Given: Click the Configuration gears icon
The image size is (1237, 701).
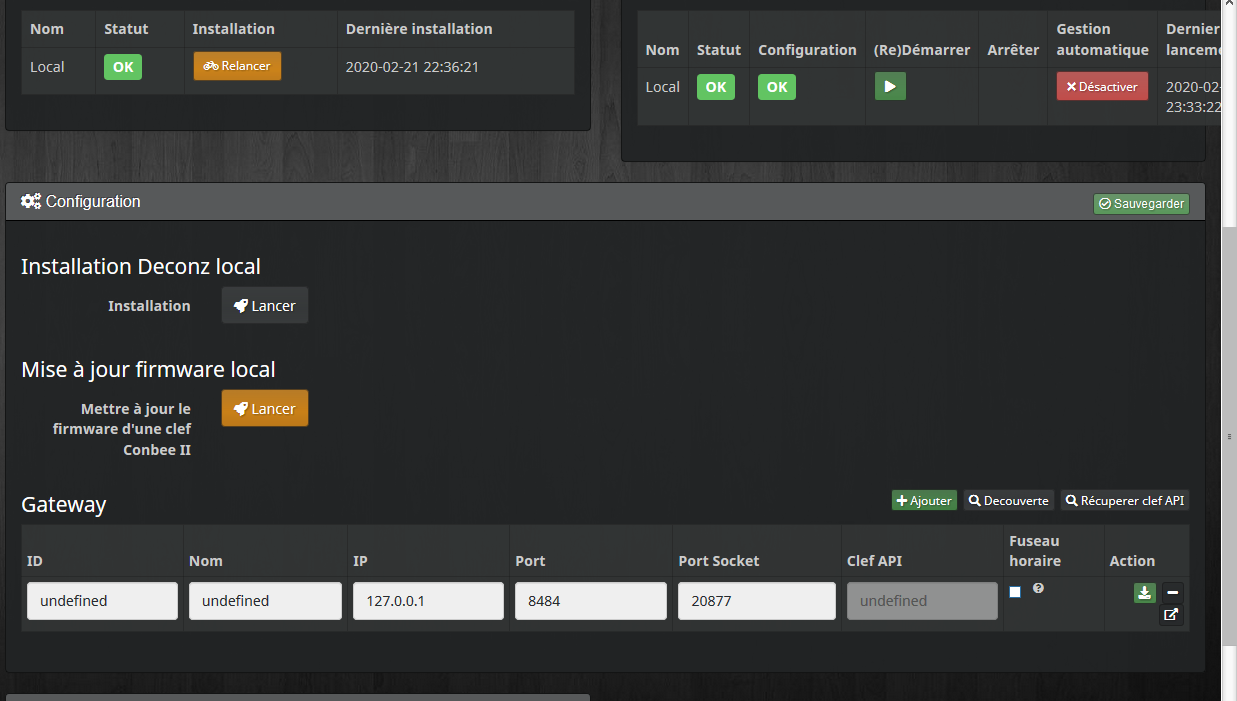Looking at the screenshot, I should 31,201.
